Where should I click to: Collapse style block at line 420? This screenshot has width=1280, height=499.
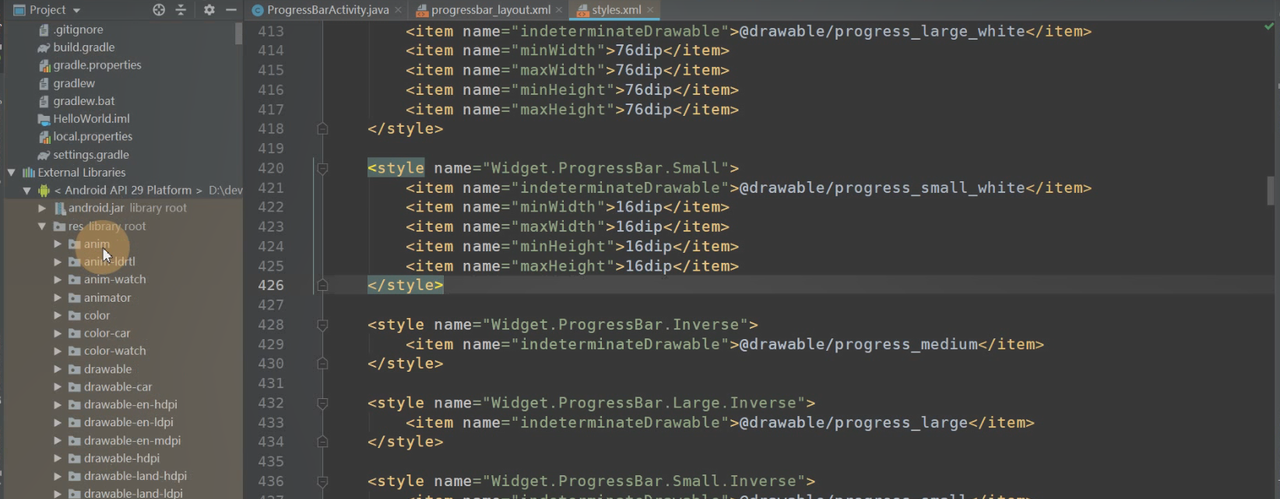pyautogui.click(x=322, y=168)
